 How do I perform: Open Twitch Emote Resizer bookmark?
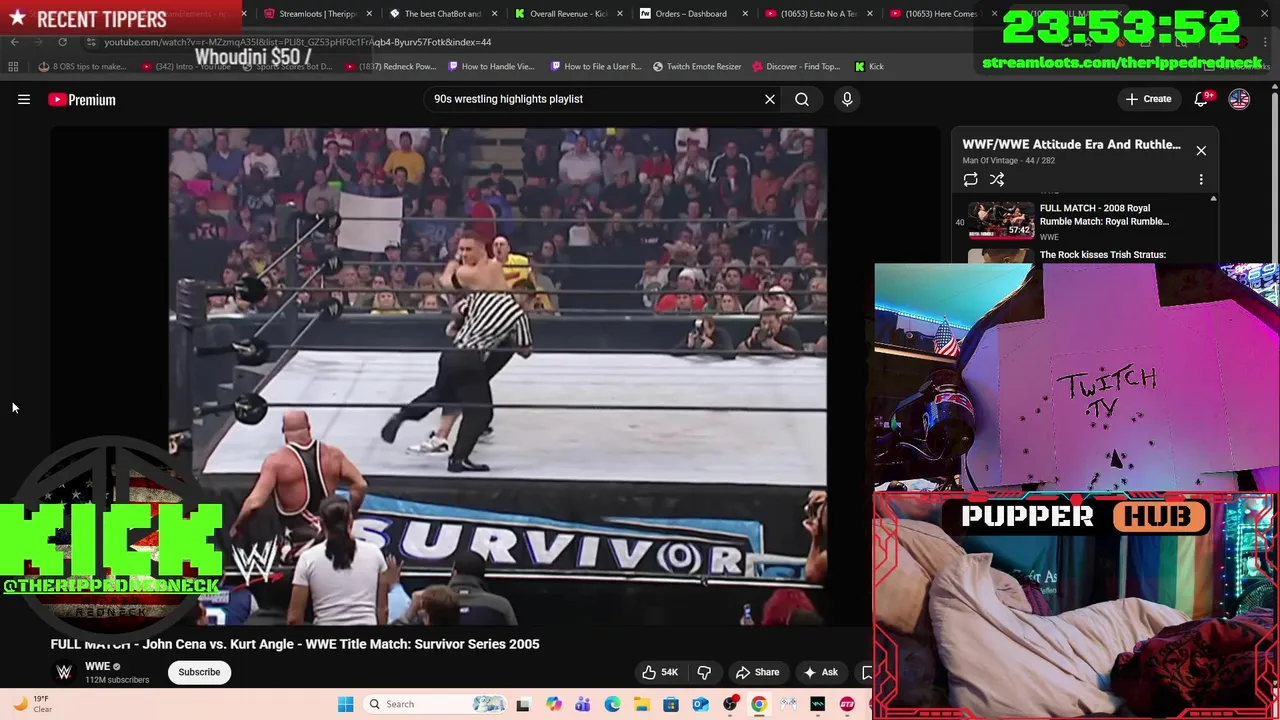pos(697,66)
